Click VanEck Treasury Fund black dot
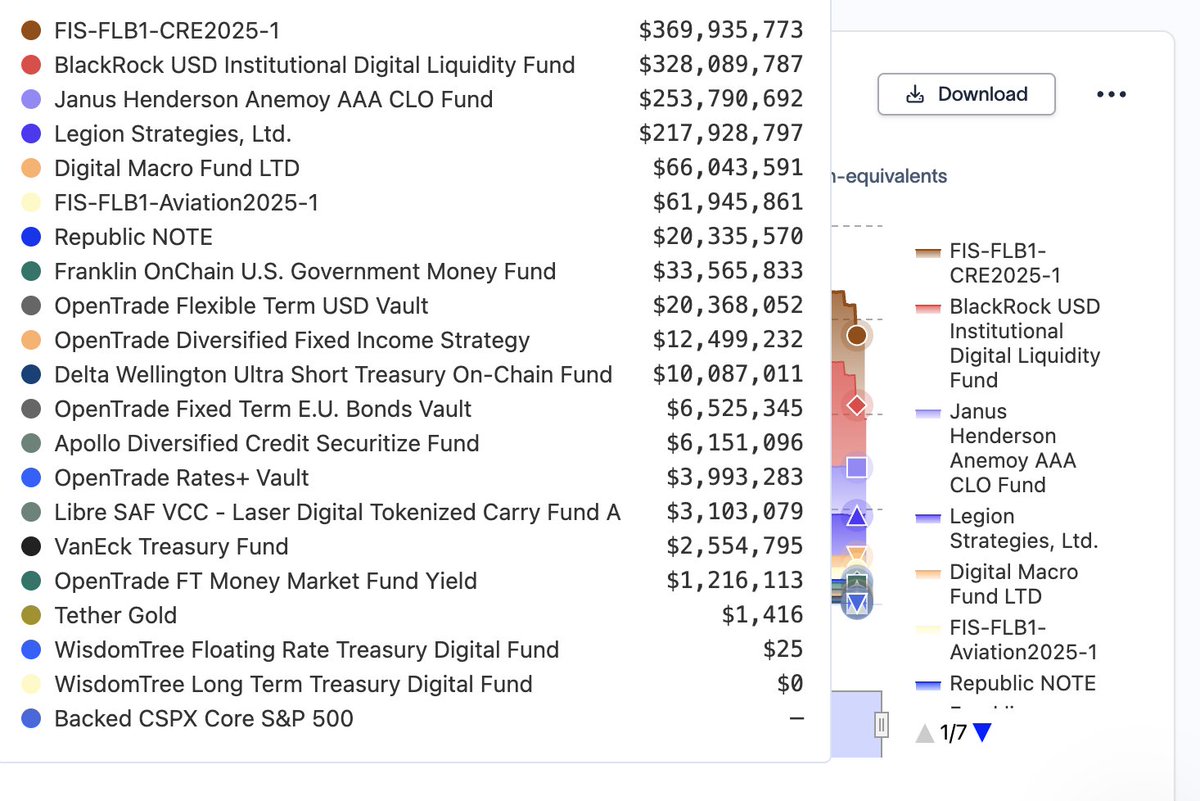The width and height of the screenshot is (1200, 801). click(x=31, y=547)
